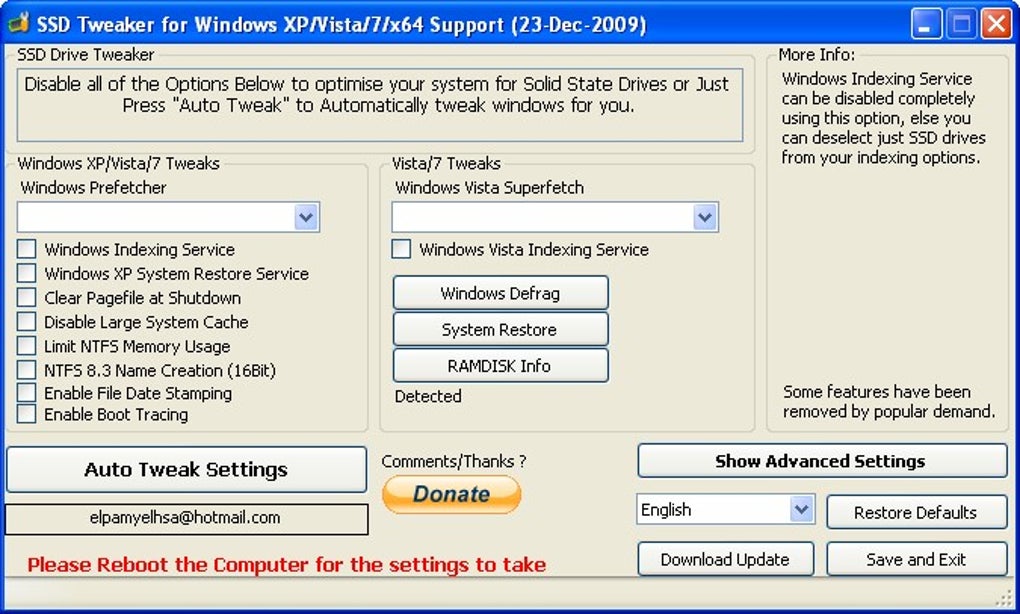
Task: Click the 'Windows Vista Superfetch' label
Action: pos(489,187)
